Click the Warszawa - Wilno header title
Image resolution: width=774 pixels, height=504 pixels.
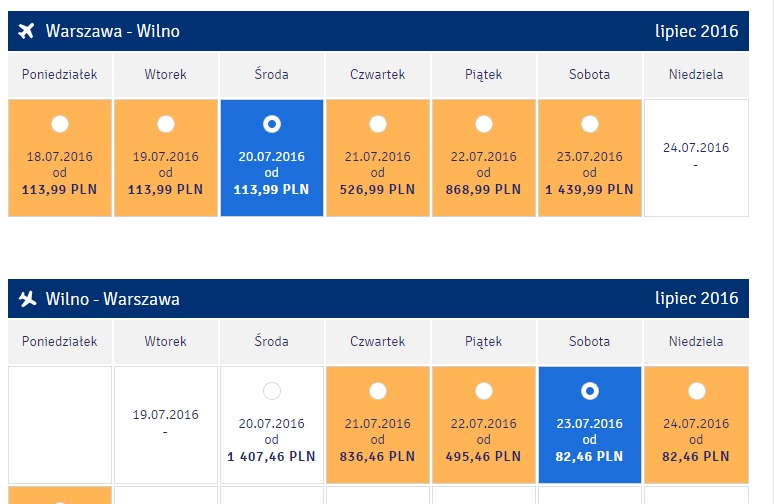(x=113, y=31)
